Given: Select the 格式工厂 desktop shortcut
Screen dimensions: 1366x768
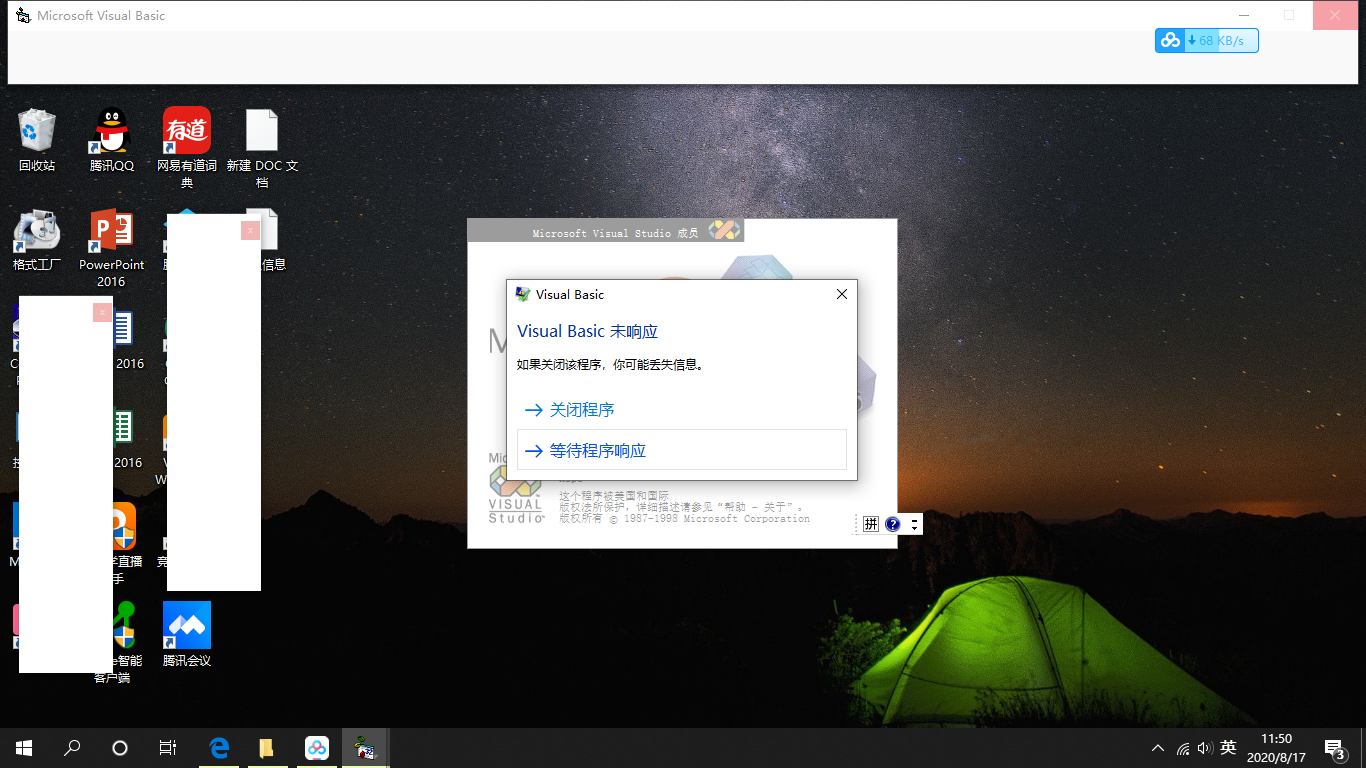Looking at the screenshot, I should (37, 240).
